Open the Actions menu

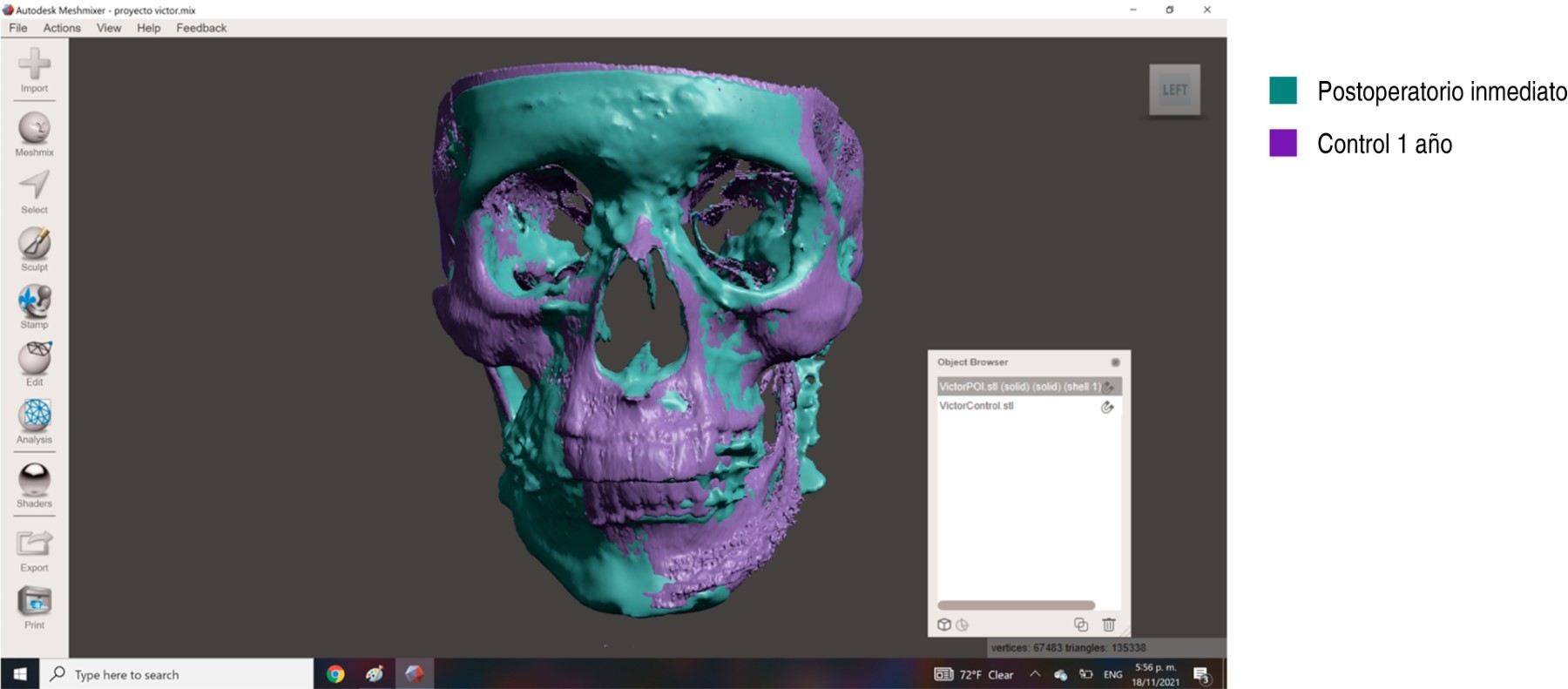click(62, 28)
